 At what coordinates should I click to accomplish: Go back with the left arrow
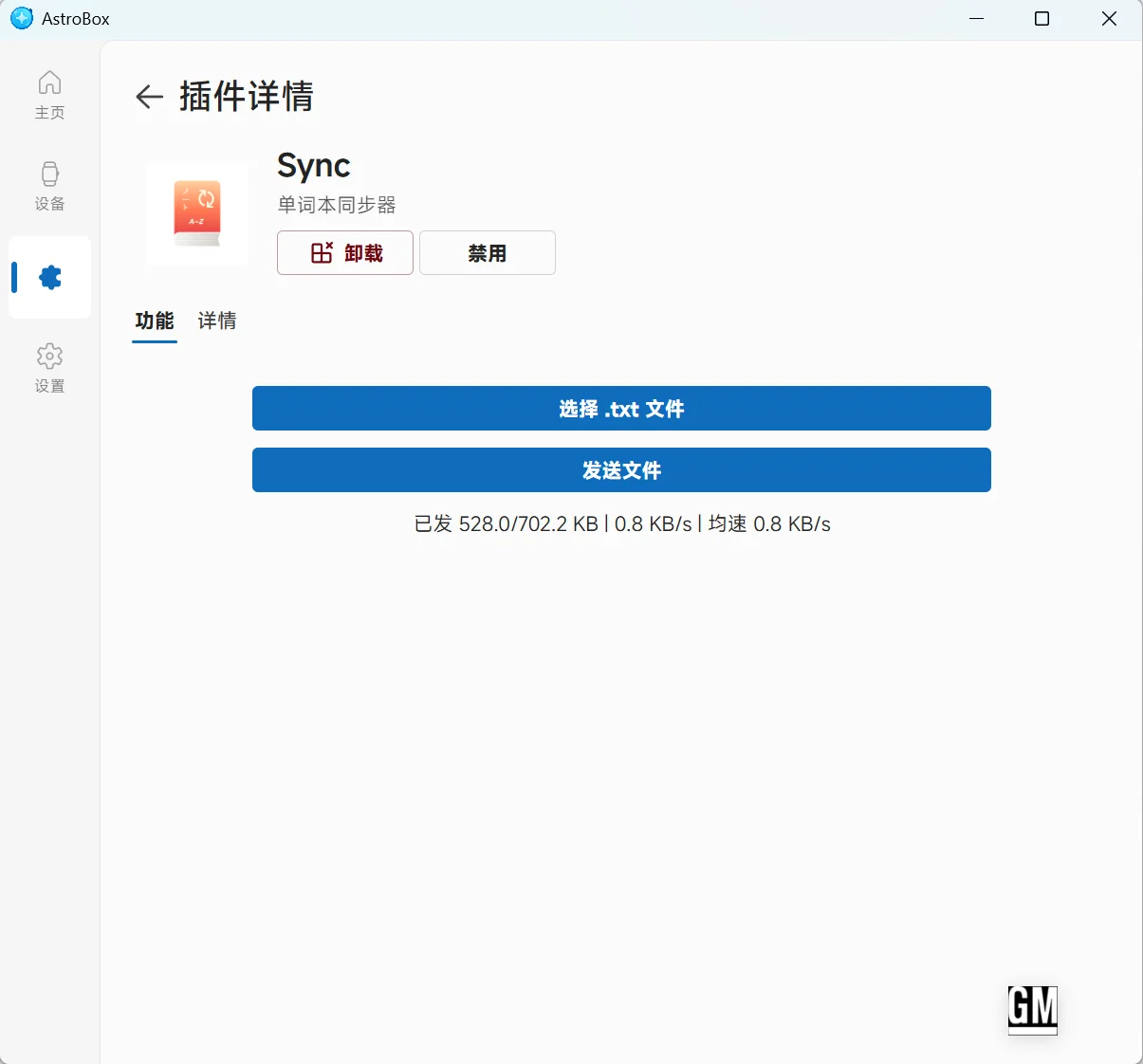tap(150, 97)
